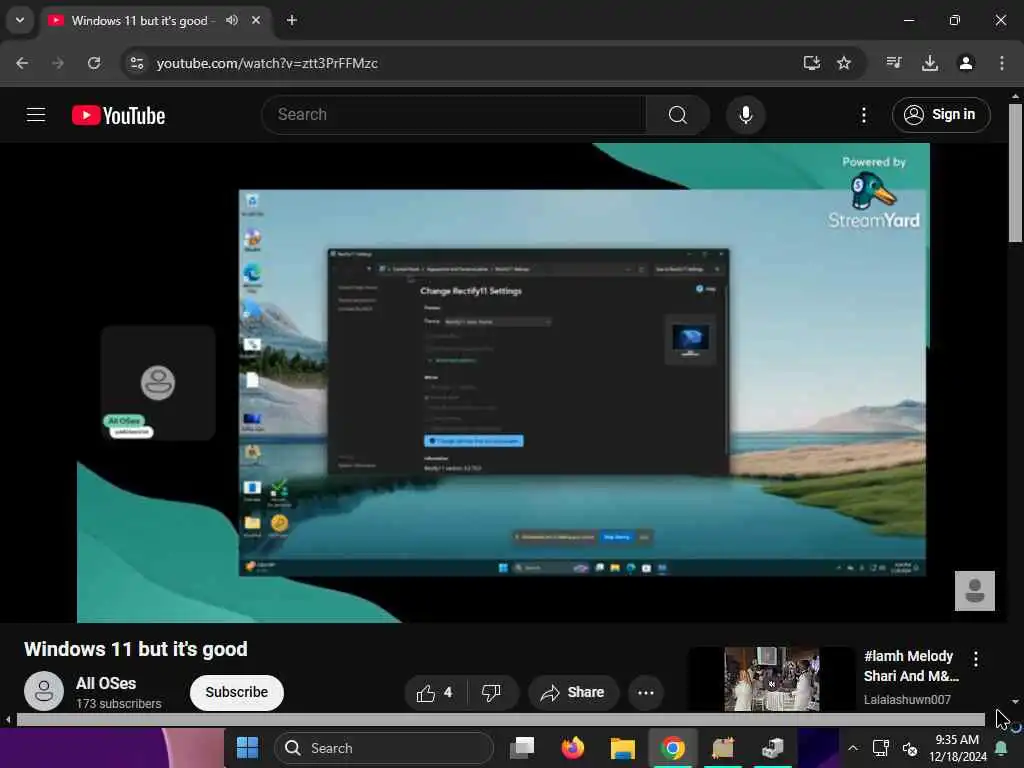Open the Lalalashuwn007 channel name
The width and height of the screenshot is (1024, 768).
click(x=907, y=699)
